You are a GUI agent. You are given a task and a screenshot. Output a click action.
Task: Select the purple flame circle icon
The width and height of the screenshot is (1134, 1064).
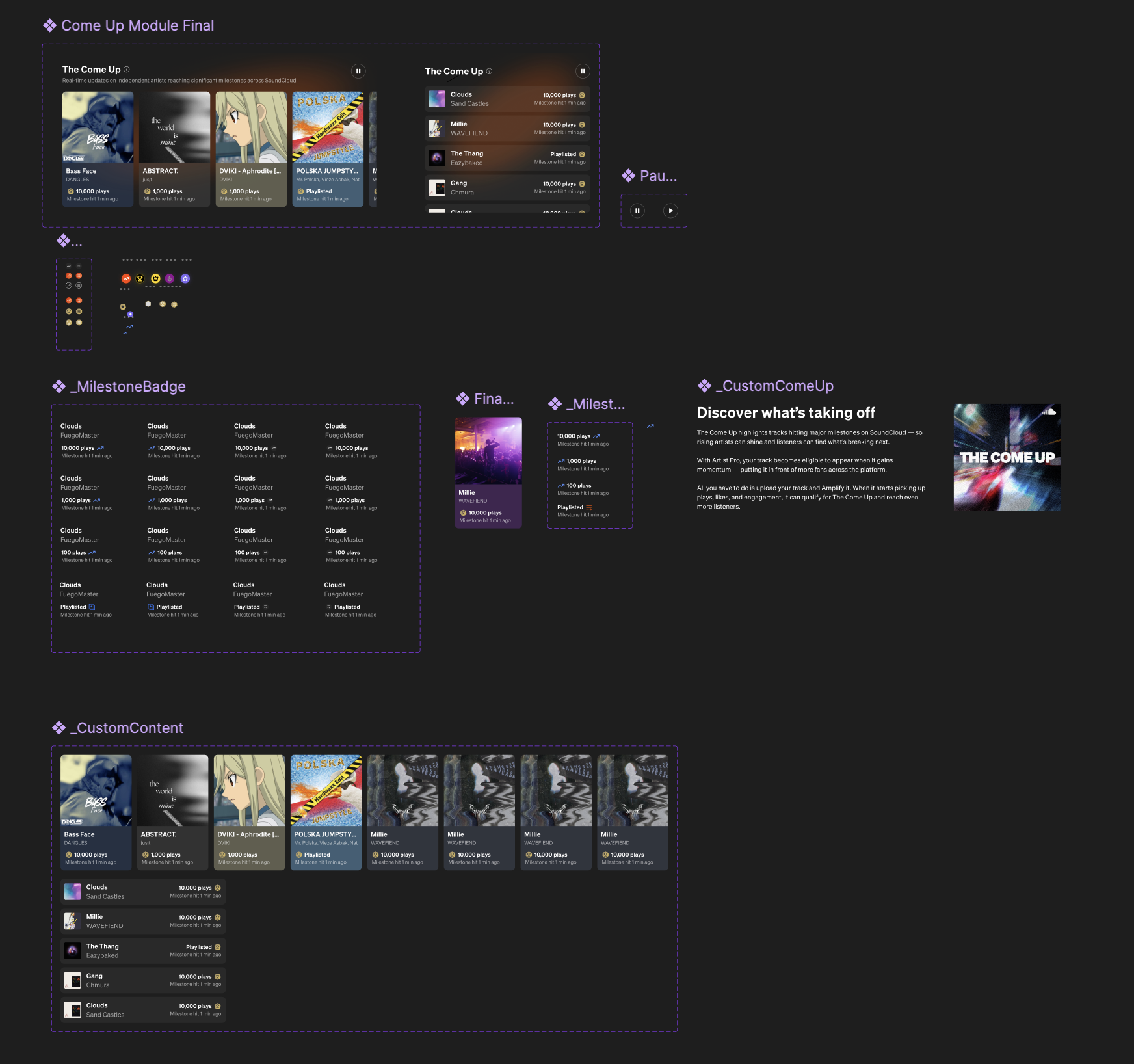[x=170, y=278]
